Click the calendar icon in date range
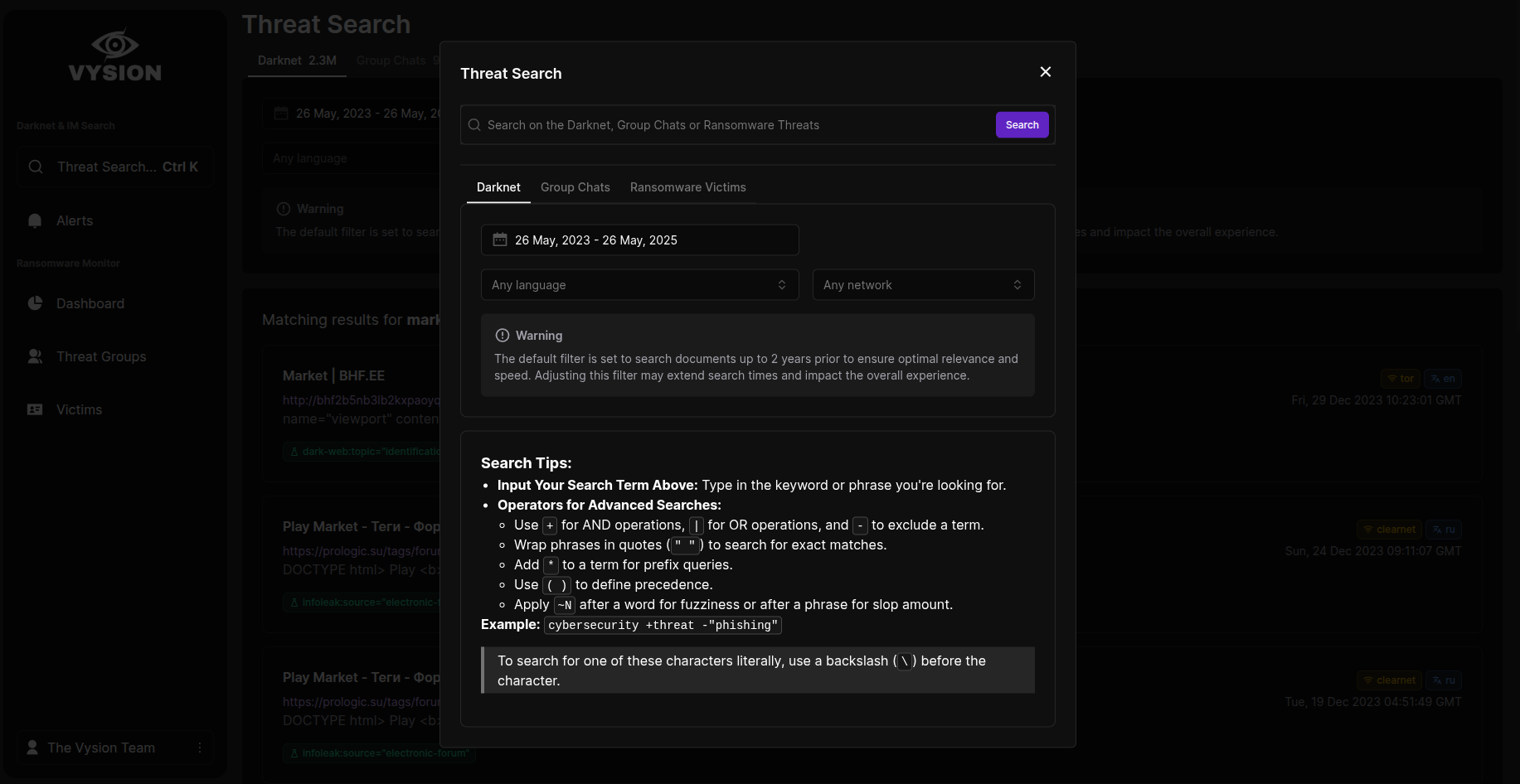The image size is (1520, 784). coord(500,240)
